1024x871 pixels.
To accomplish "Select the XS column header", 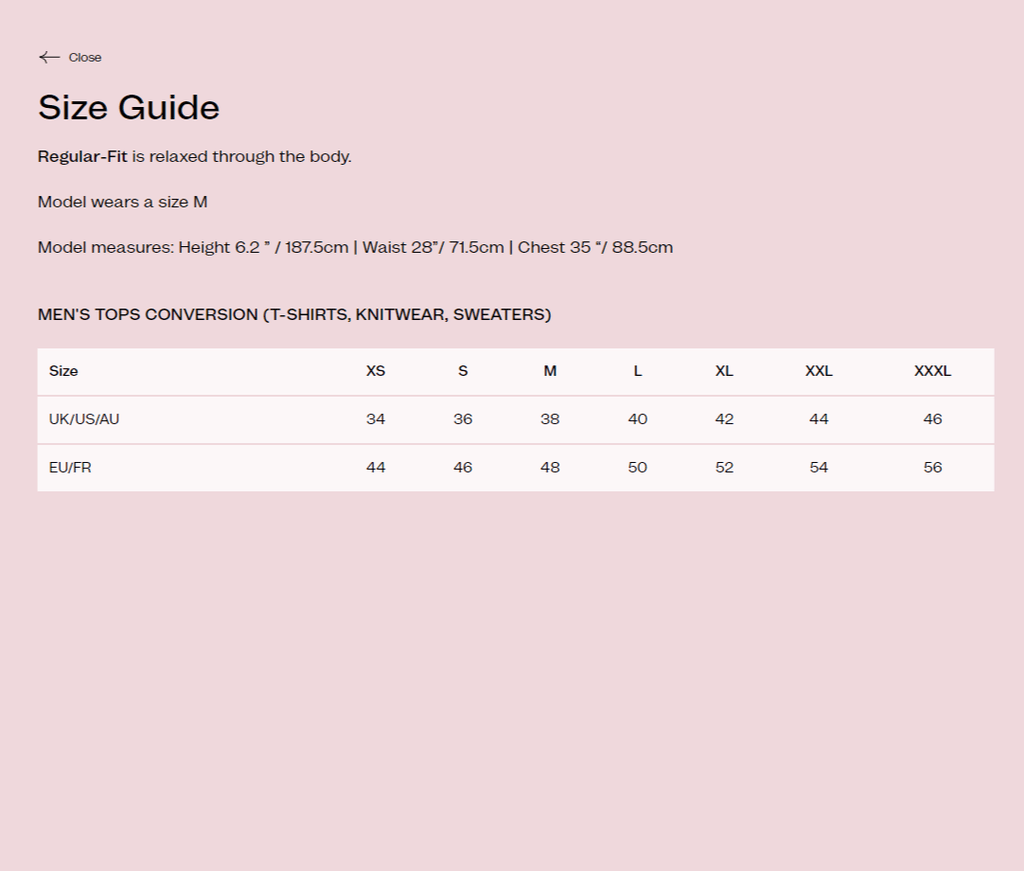I will point(375,371).
